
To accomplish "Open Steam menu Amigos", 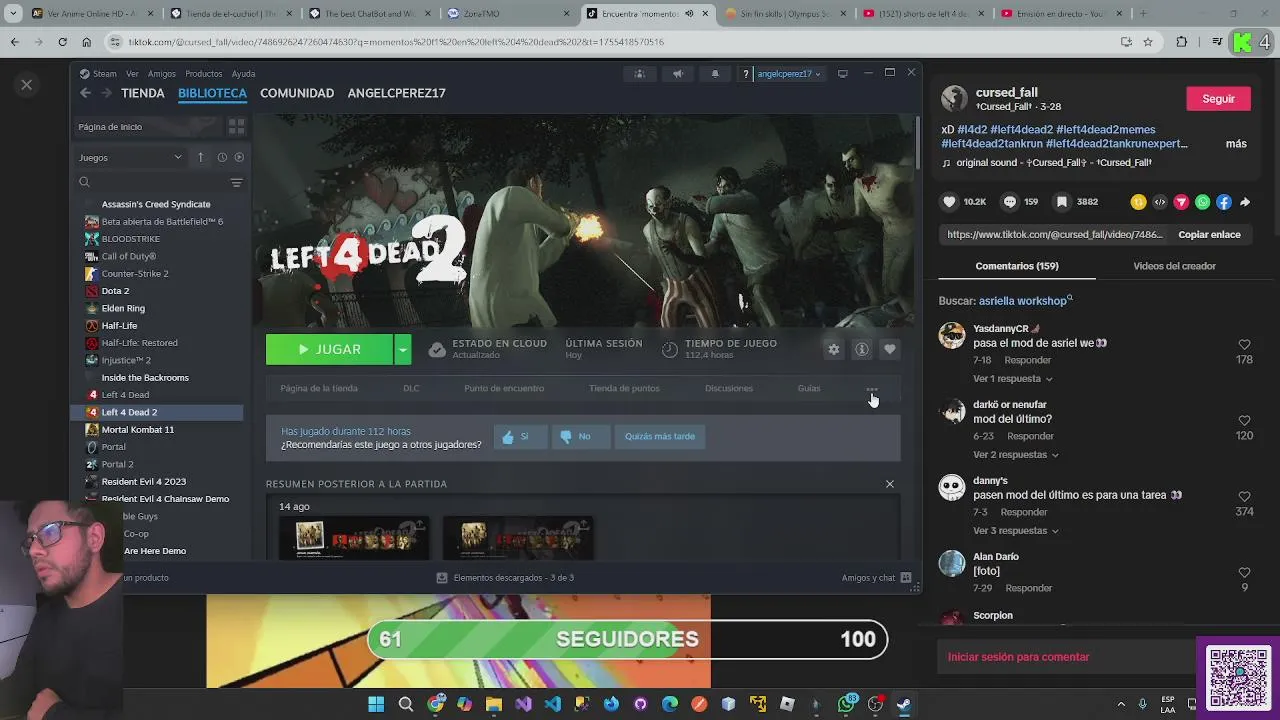I will [x=161, y=74].
